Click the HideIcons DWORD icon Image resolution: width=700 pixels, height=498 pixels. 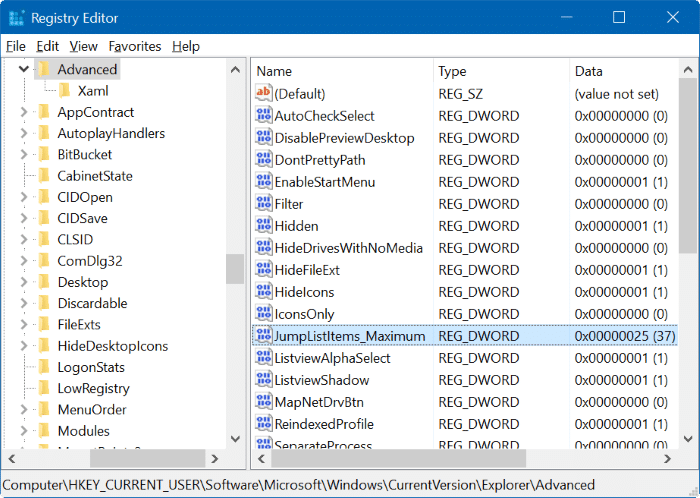coord(263,291)
